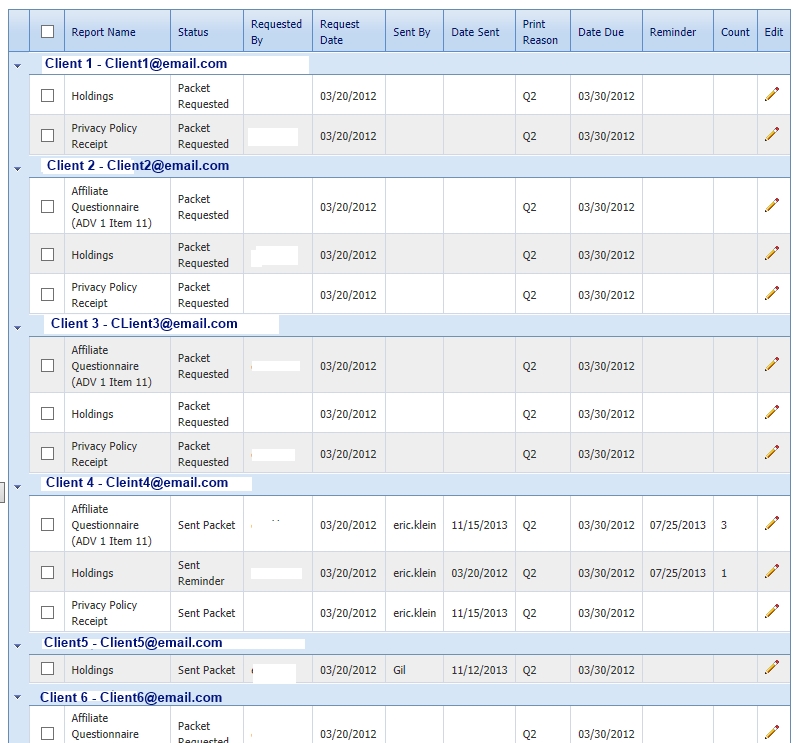Edit Client 3 Affiliate Questionnaire via pencil
Viewport: 796px width, 743px height.
pyautogui.click(x=772, y=364)
